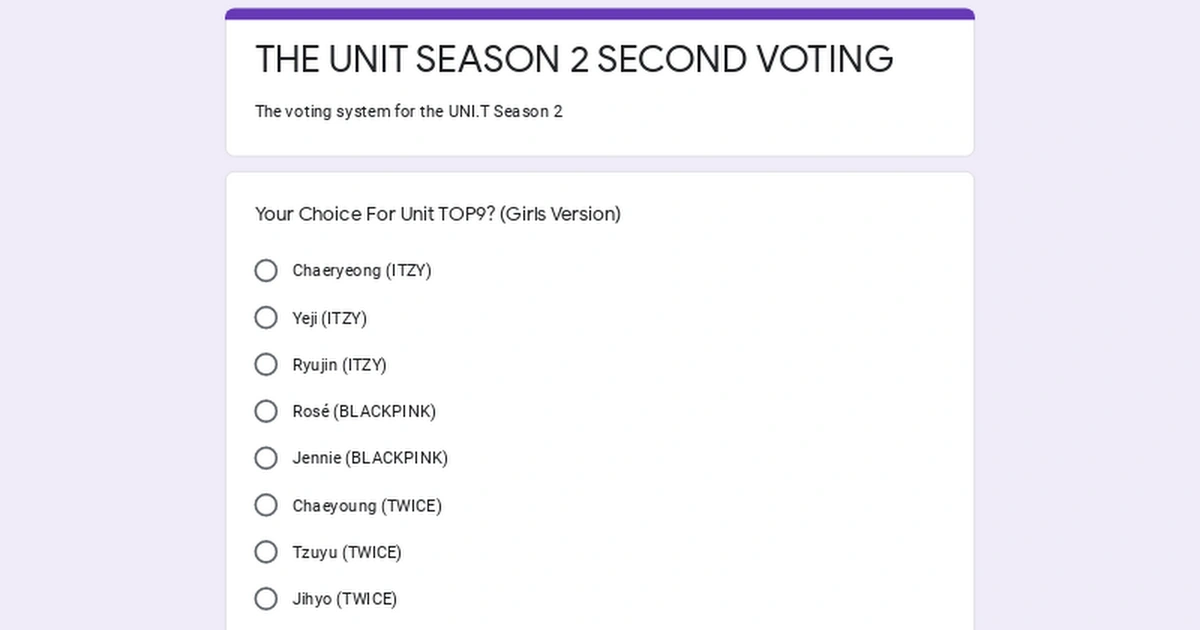
Task: Vote for Jihyo (TWICE)
Action: point(266,598)
